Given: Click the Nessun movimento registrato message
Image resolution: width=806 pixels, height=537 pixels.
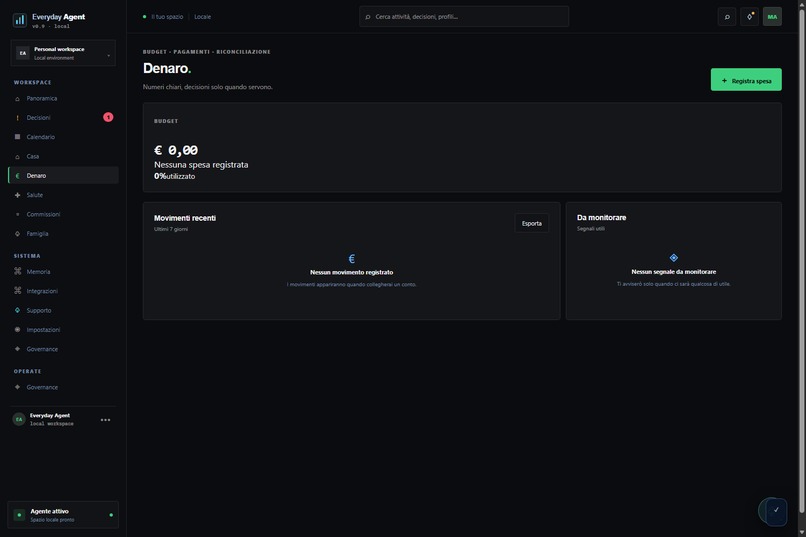Looking at the screenshot, I should point(352,272).
